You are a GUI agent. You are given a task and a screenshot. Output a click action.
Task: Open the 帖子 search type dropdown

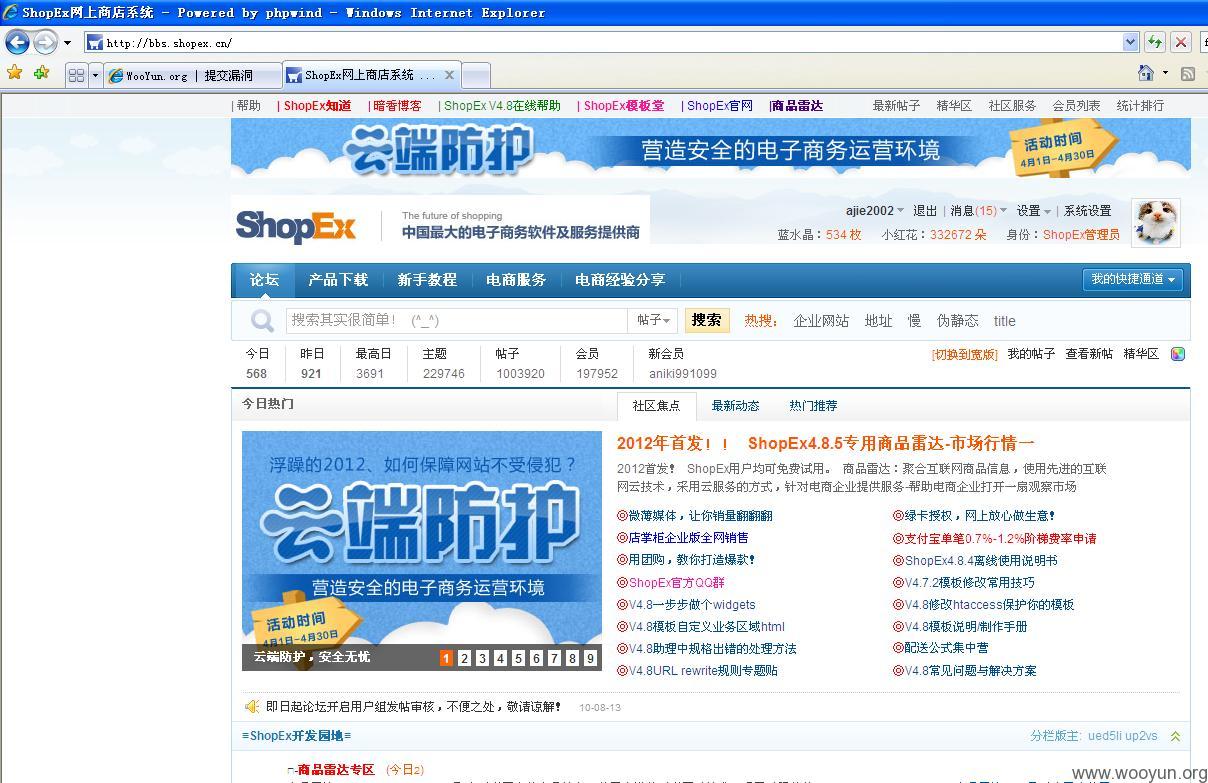654,320
